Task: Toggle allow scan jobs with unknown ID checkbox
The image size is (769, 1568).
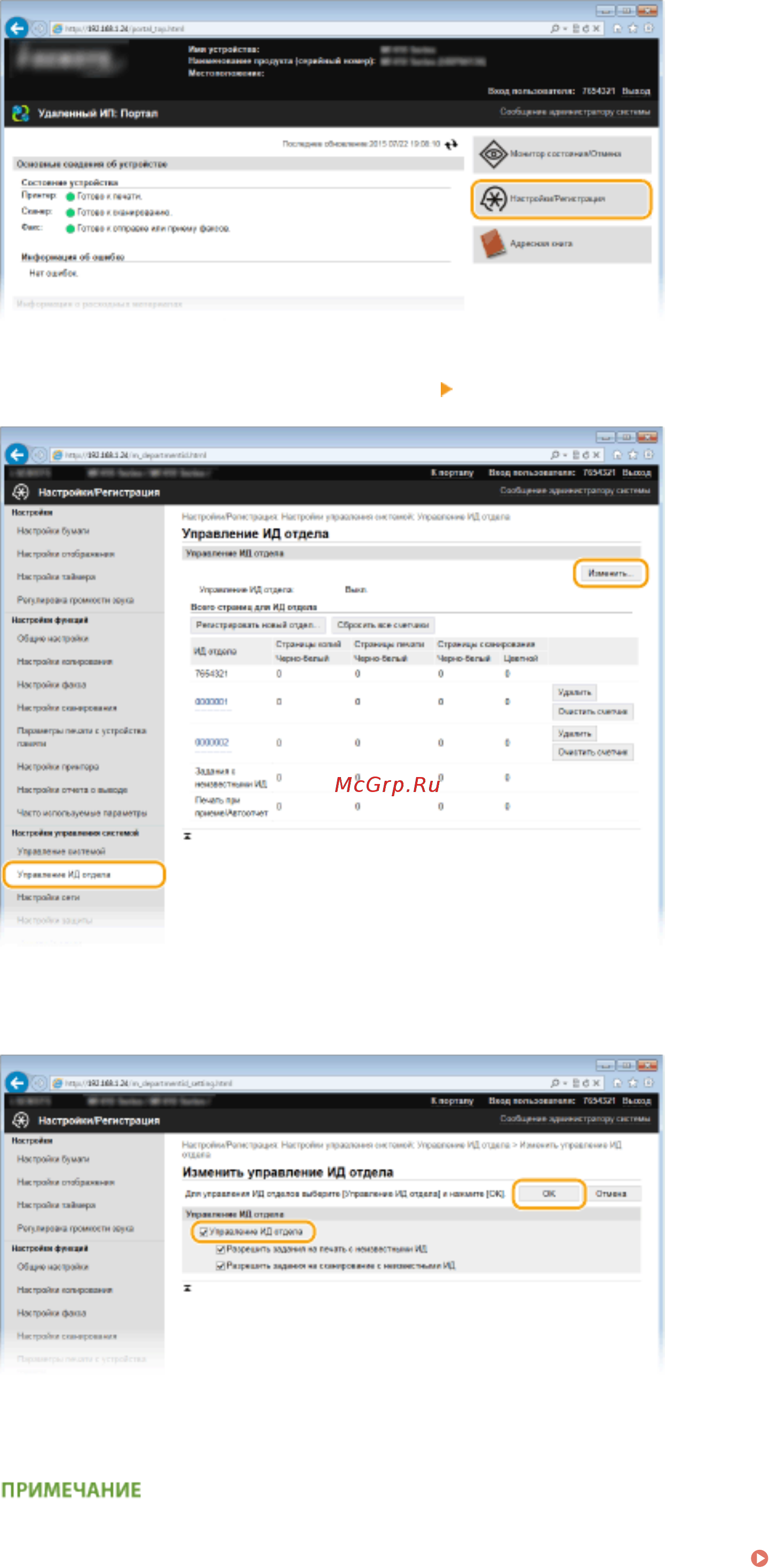Action: pyautogui.click(x=220, y=1265)
